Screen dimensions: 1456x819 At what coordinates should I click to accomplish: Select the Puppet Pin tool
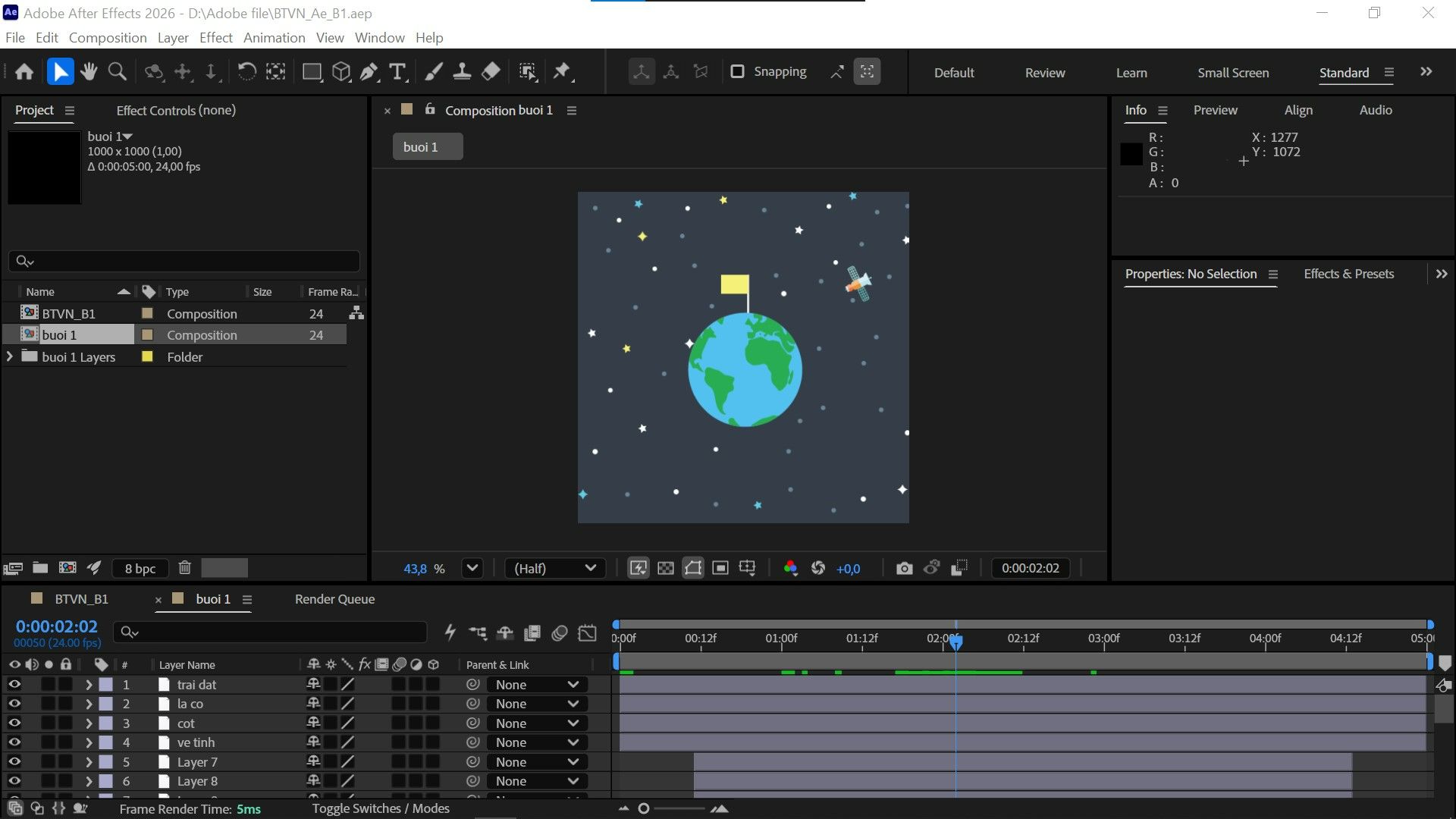click(x=561, y=72)
